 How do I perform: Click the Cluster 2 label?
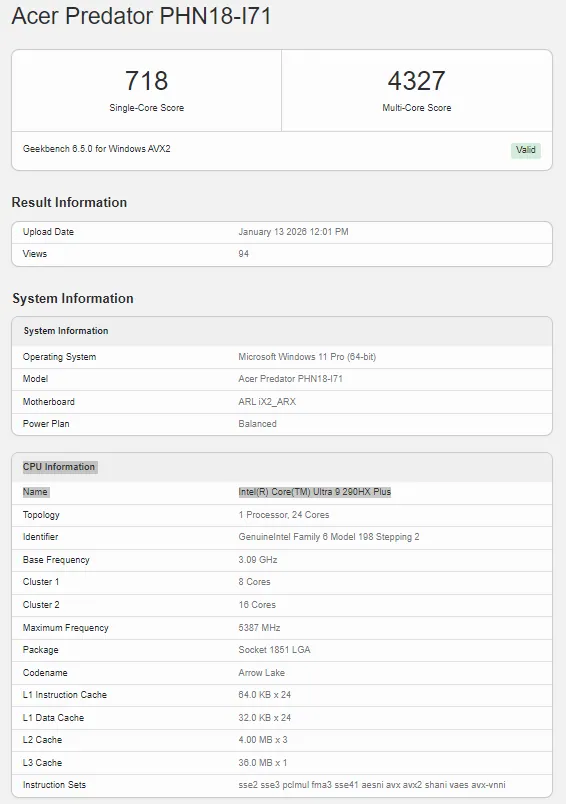(41, 605)
